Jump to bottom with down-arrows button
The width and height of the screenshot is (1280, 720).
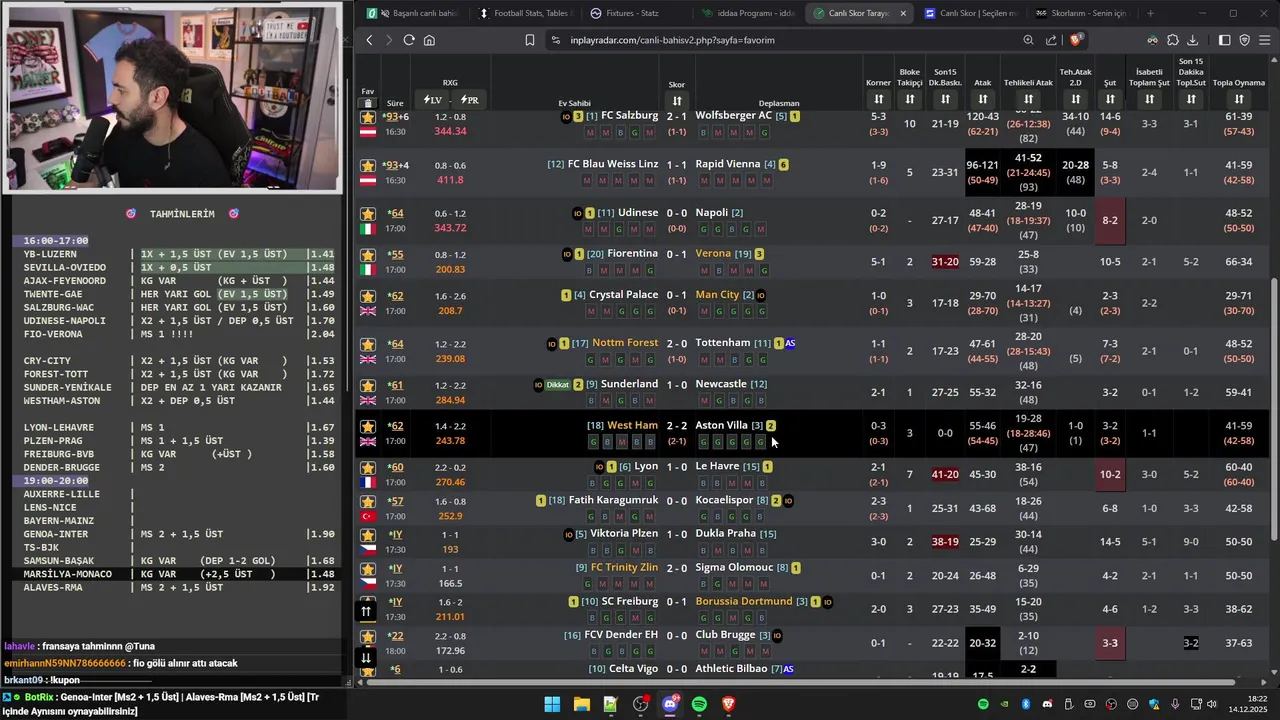pyautogui.click(x=366, y=657)
